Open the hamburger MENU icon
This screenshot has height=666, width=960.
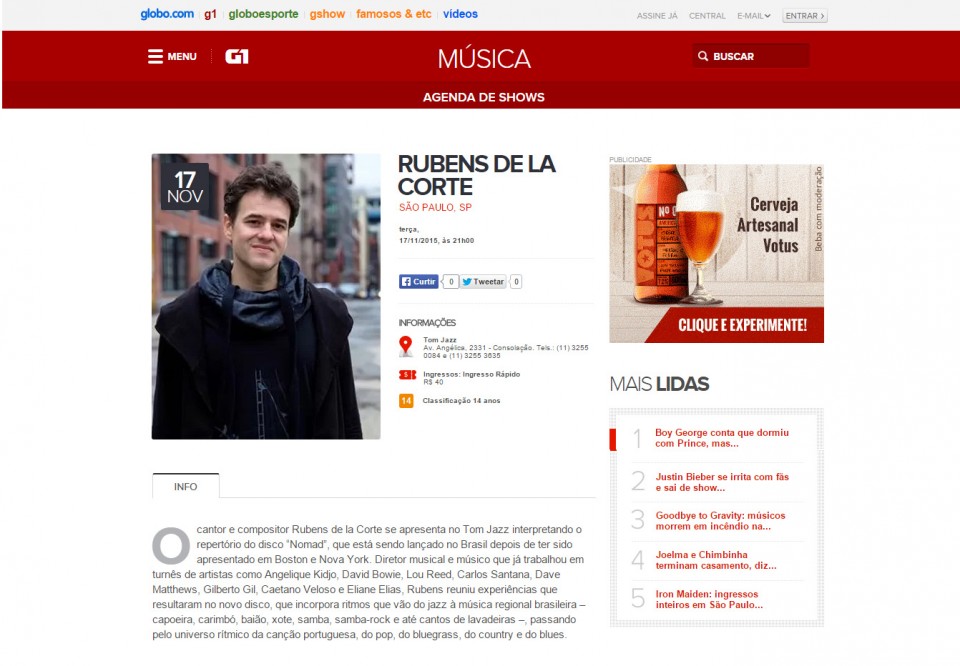(155, 56)
